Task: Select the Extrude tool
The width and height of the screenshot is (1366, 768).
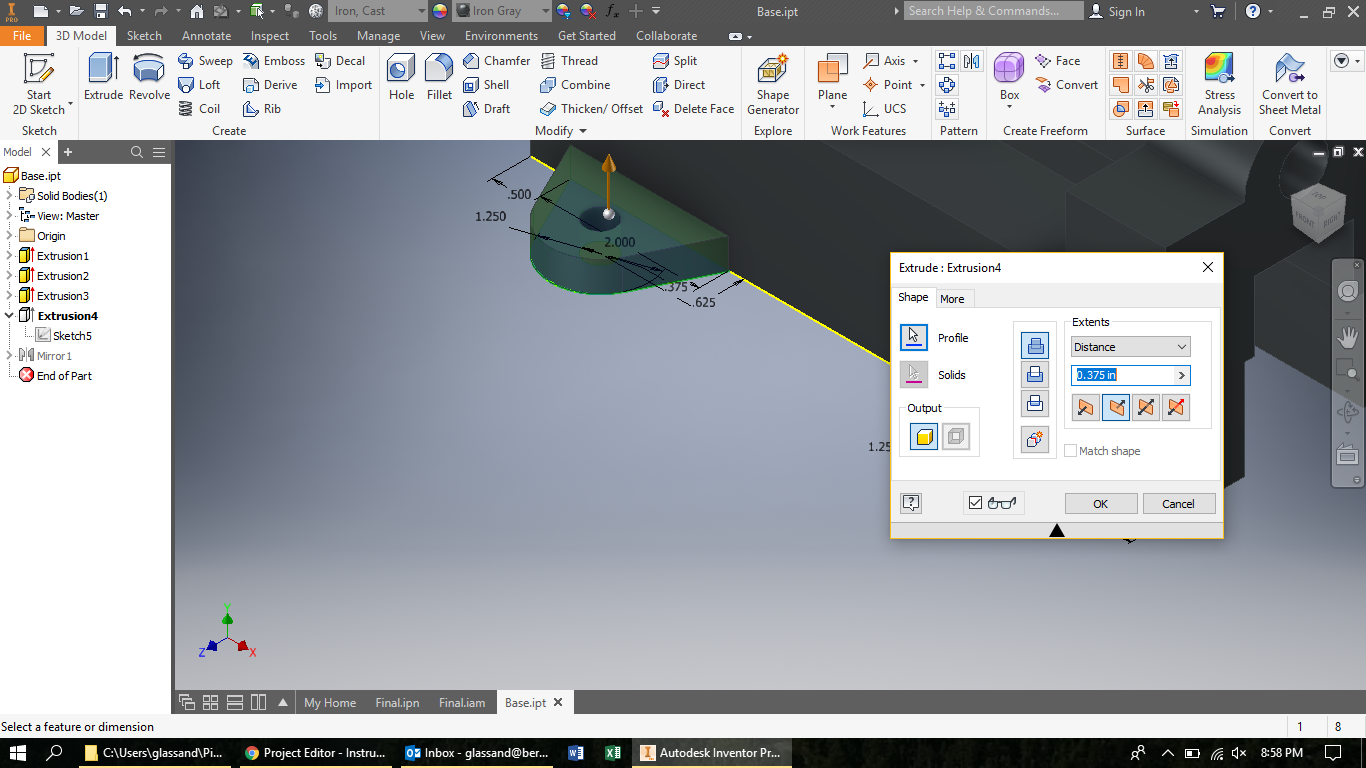Action: [x=103, y=77]
